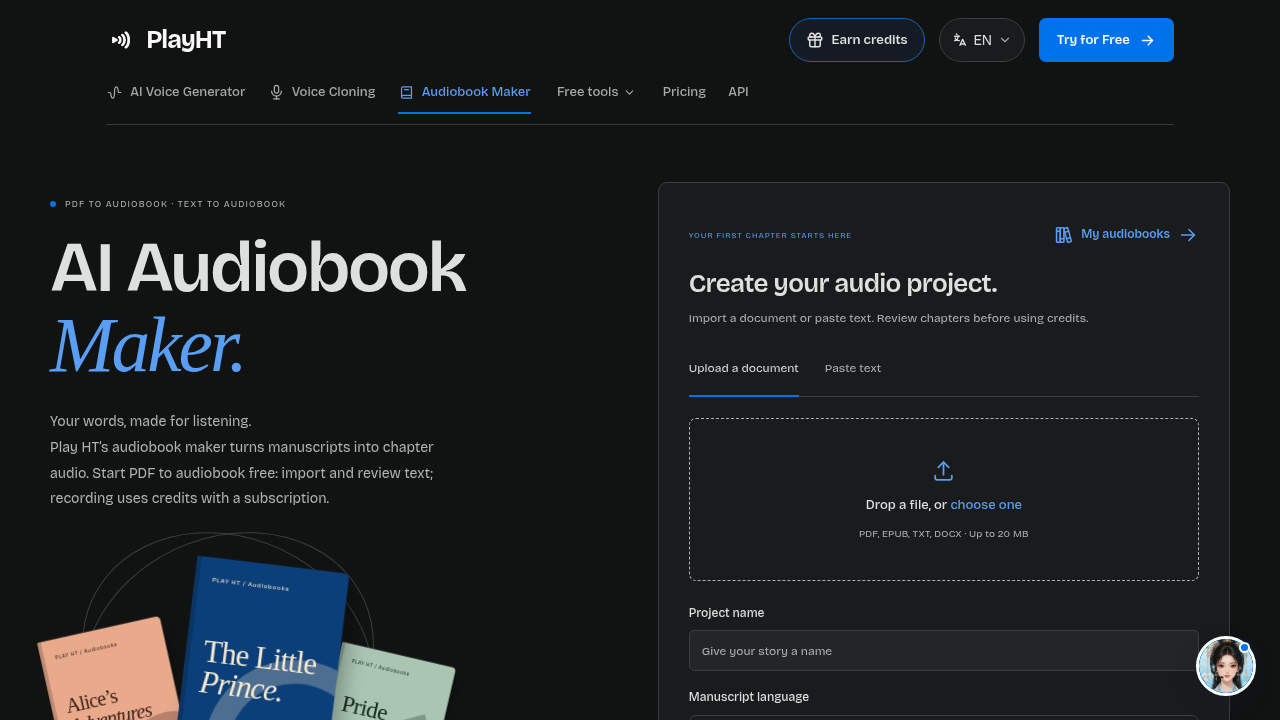
Task: Click the Project name input field
Action: 944,650
